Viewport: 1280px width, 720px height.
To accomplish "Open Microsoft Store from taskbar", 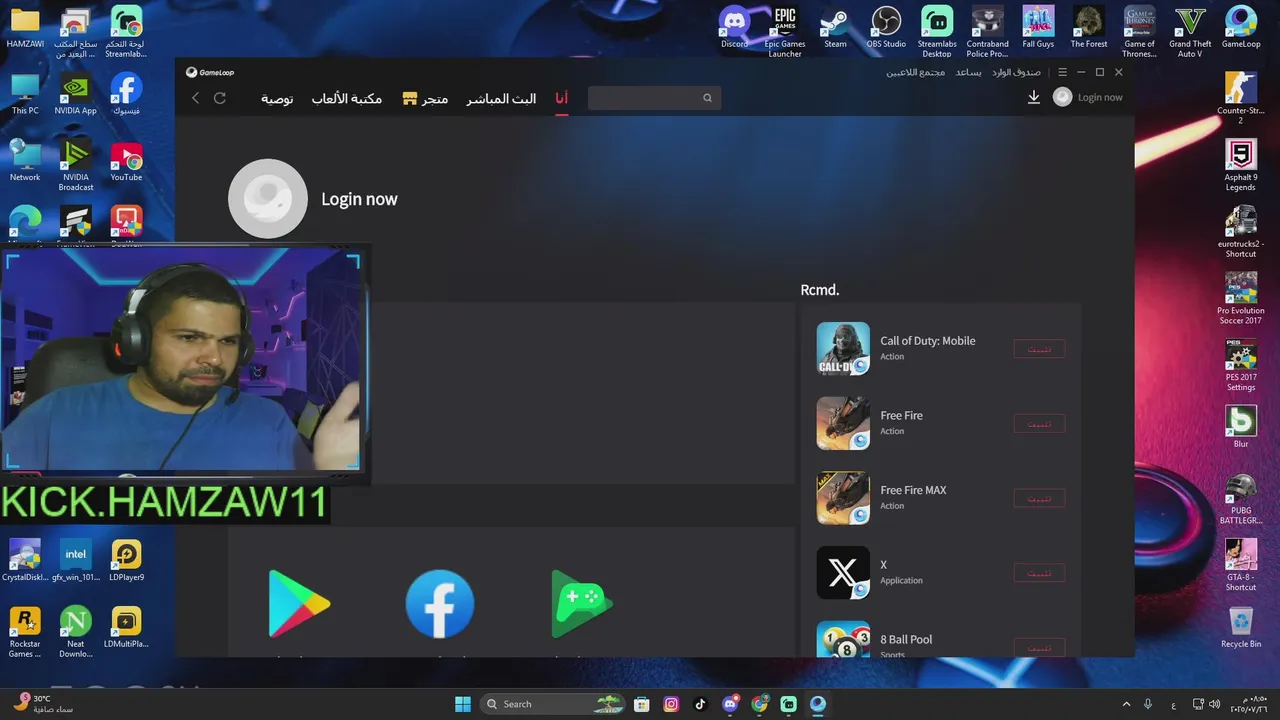I will coord(642,704).
